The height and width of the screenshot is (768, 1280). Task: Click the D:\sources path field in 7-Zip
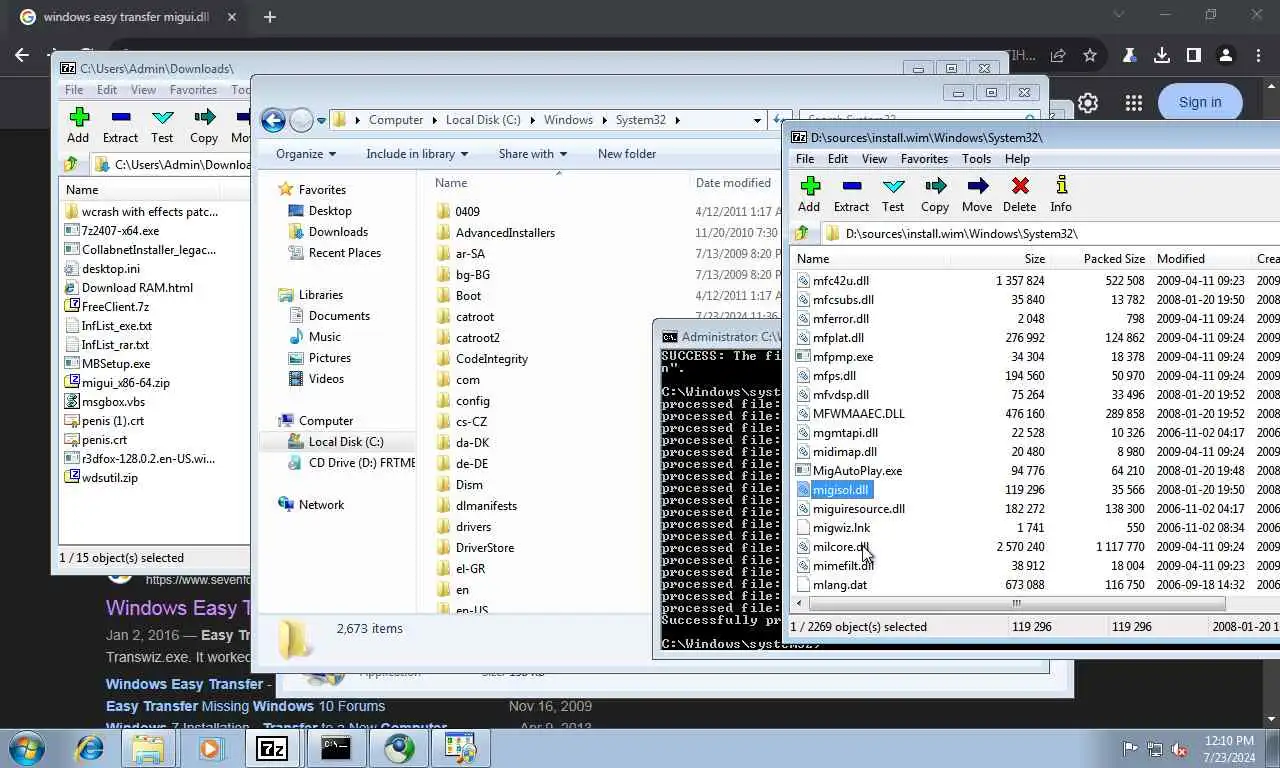pos(1050,233)
